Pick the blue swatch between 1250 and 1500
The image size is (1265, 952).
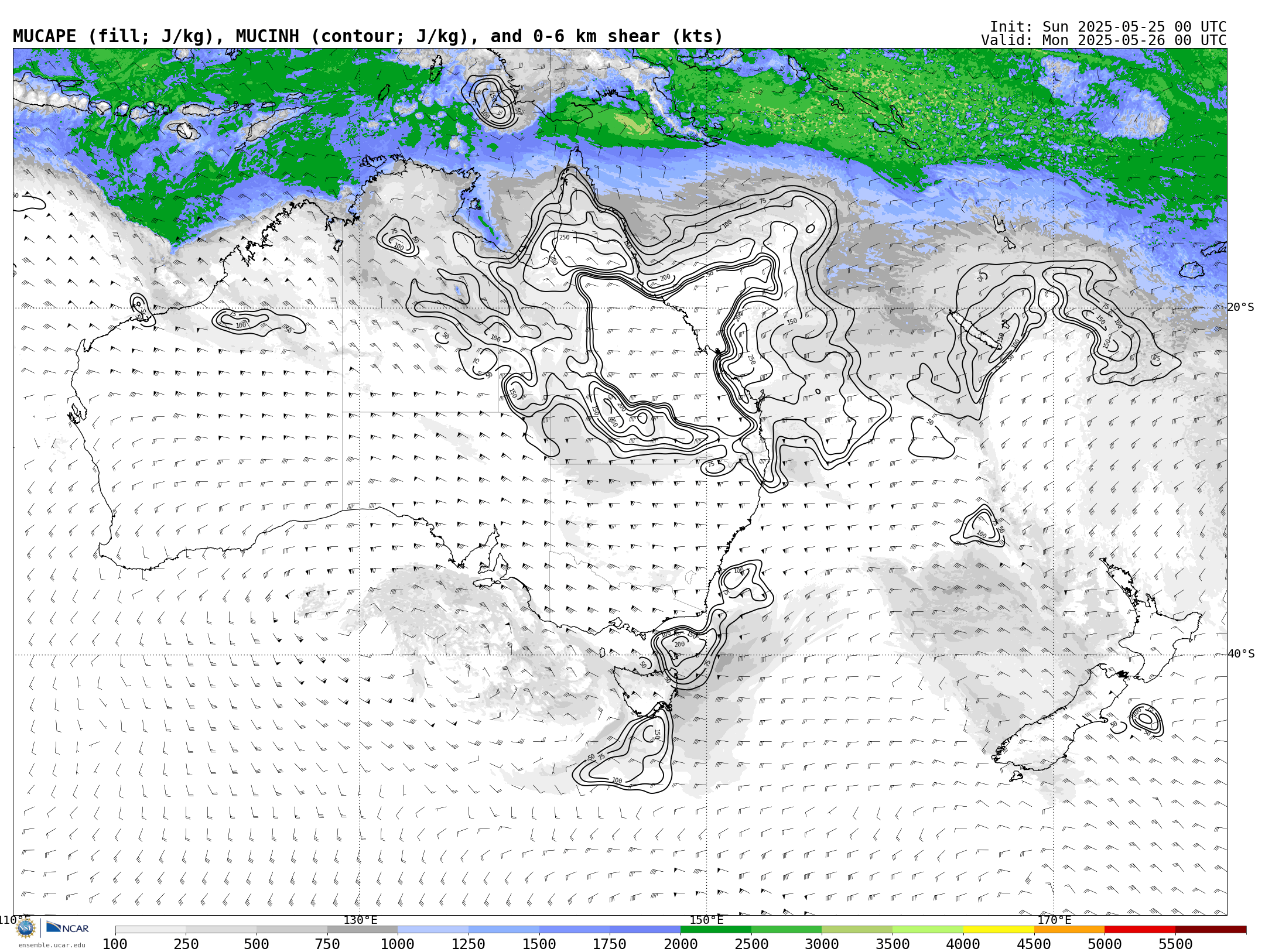point(504,930)
